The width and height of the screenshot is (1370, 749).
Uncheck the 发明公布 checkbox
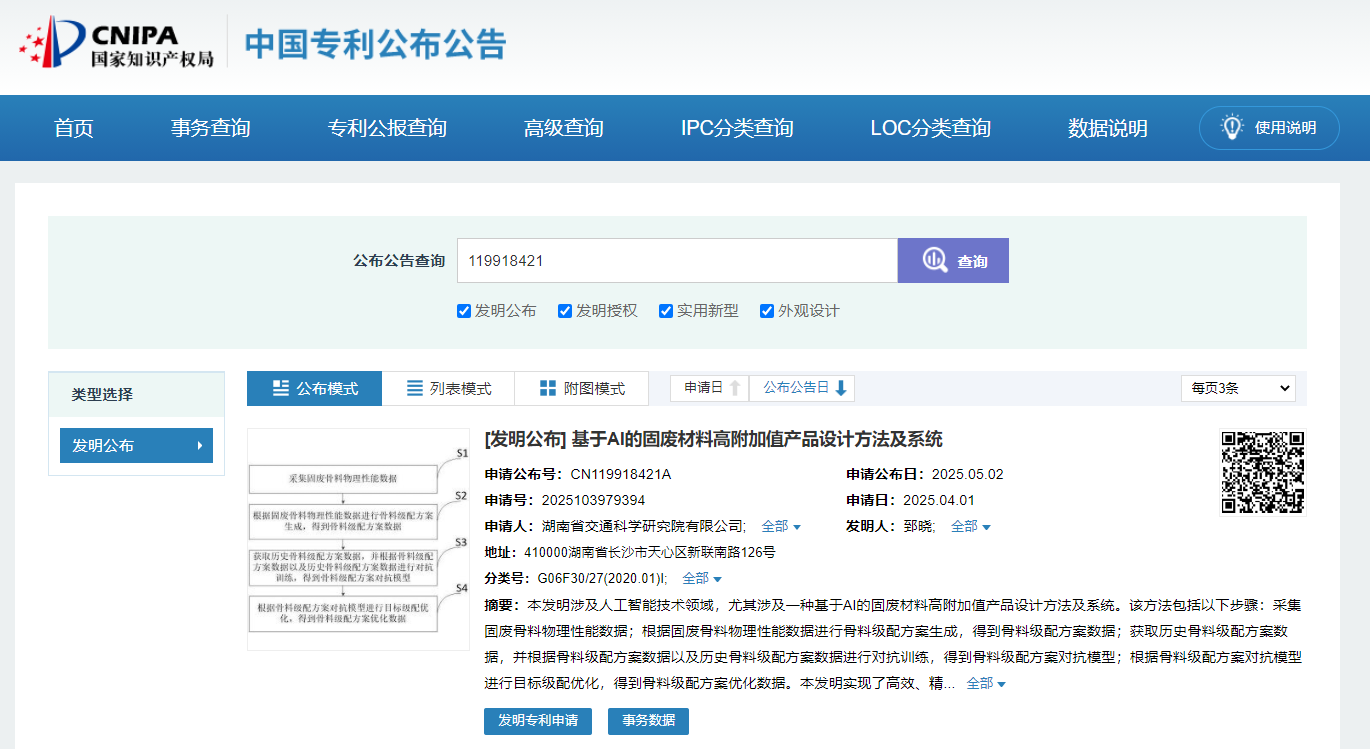tap(464, 311)
